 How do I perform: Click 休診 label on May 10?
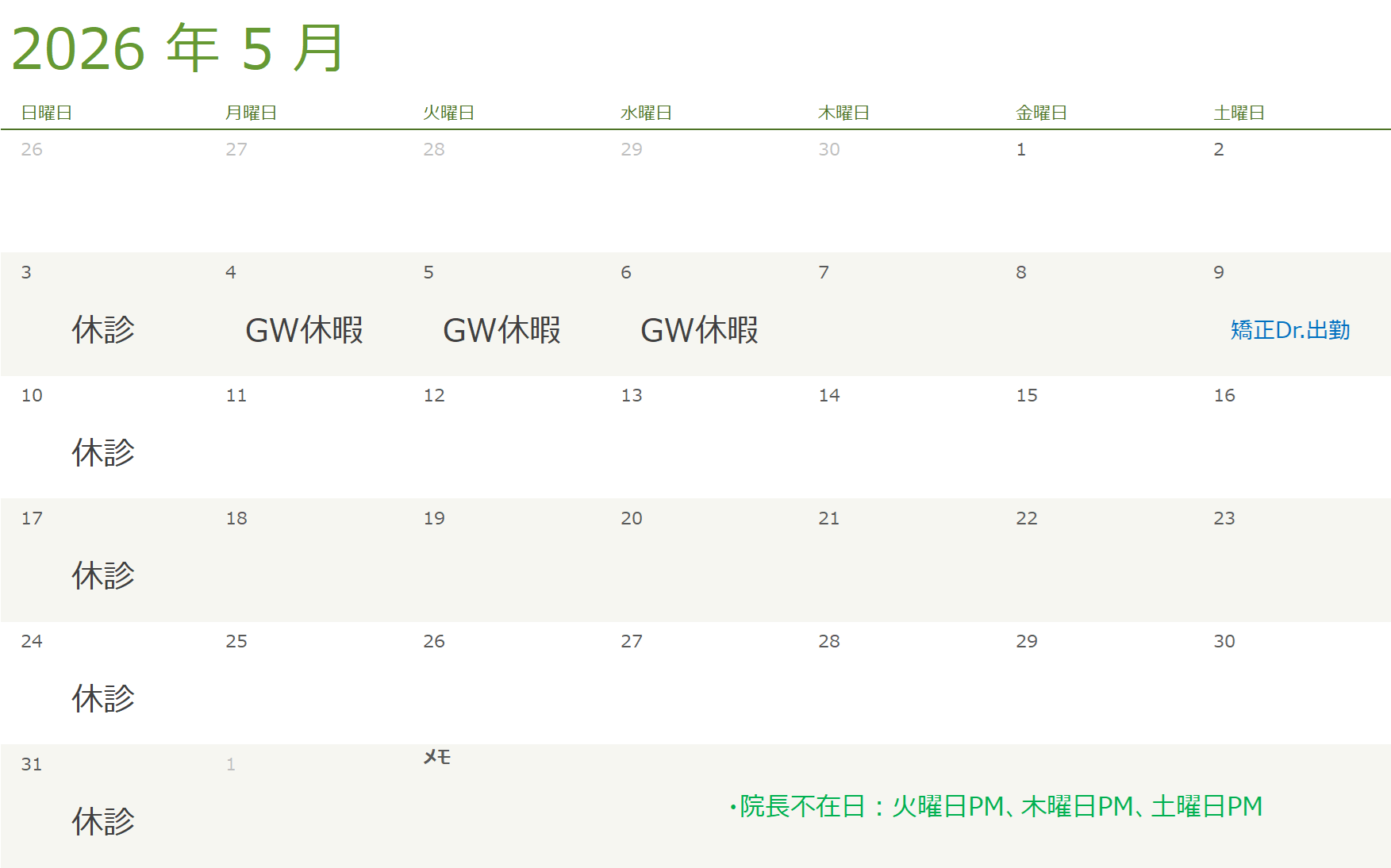pyautogui.click(x=103, y=453)
